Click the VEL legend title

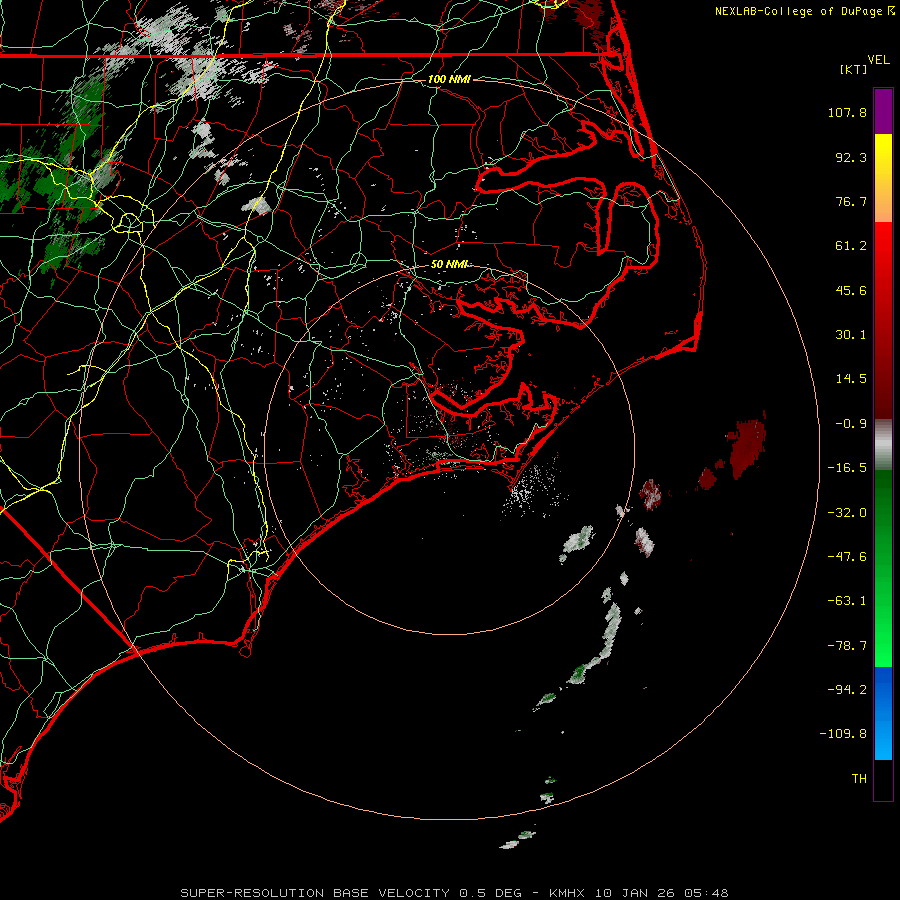coord(878,60)
